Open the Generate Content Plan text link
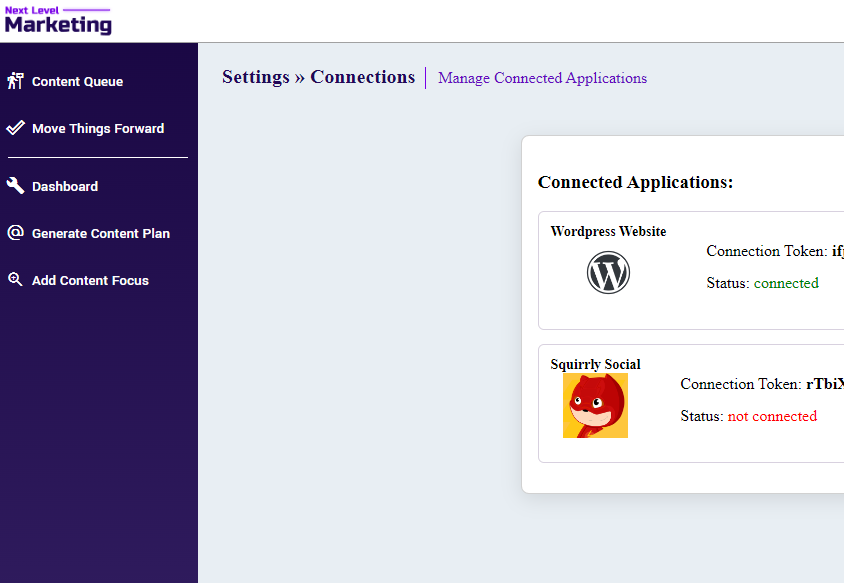Viewport: 844px width, 583px height. (x=101, y=234)
